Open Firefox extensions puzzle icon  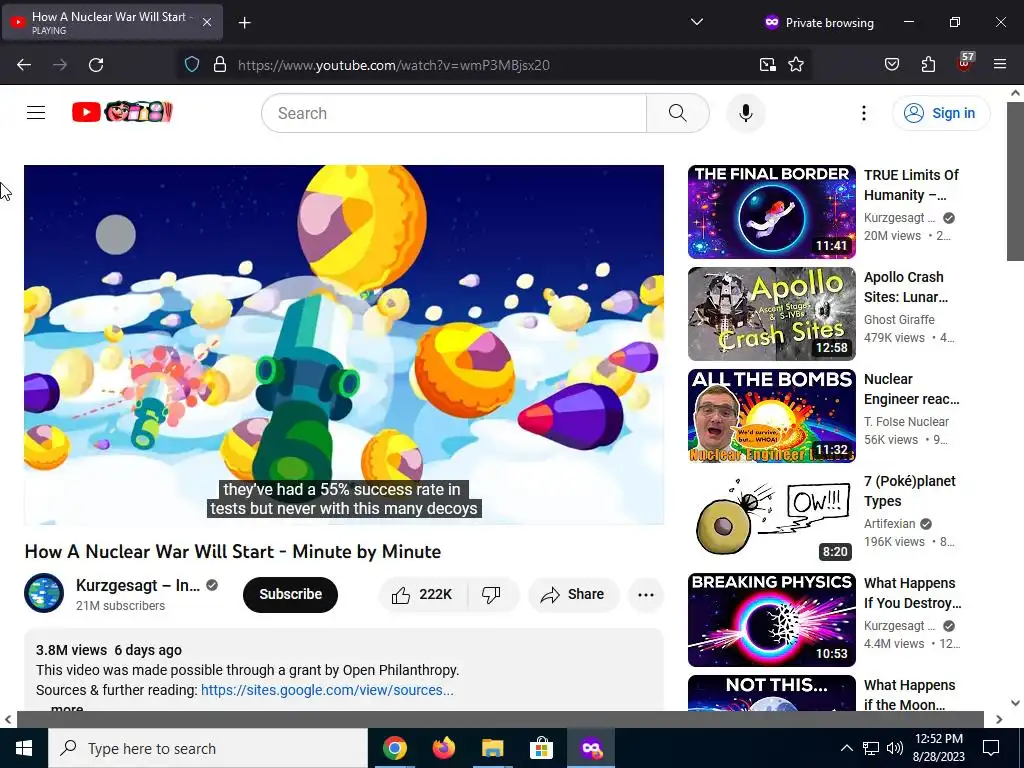pyautogui.click(x=928, y=64)
